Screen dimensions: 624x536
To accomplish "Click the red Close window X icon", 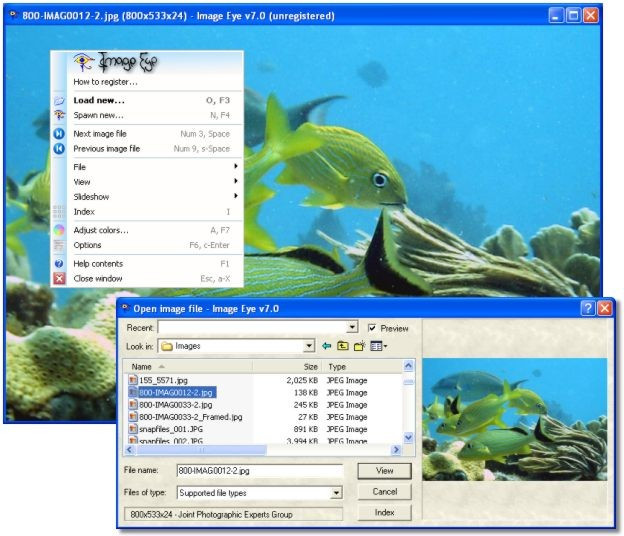I will pos(59,279).
